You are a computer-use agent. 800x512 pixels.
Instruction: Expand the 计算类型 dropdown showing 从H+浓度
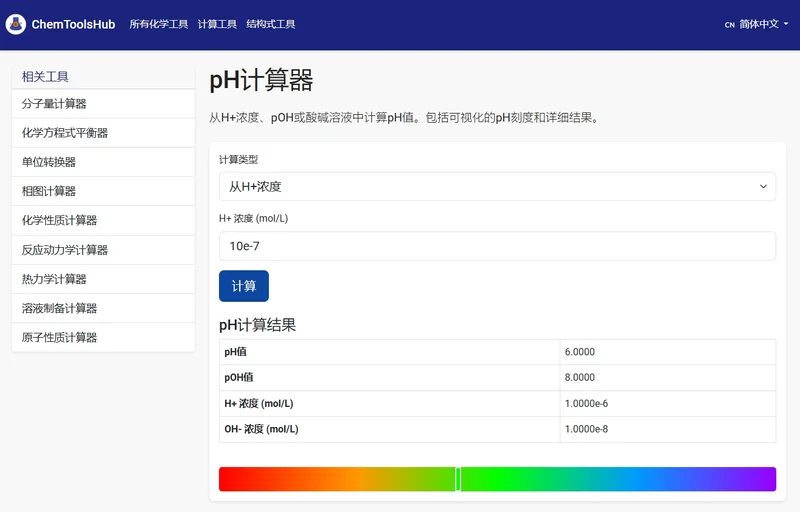pyautogui.click(x=497, y=187)
